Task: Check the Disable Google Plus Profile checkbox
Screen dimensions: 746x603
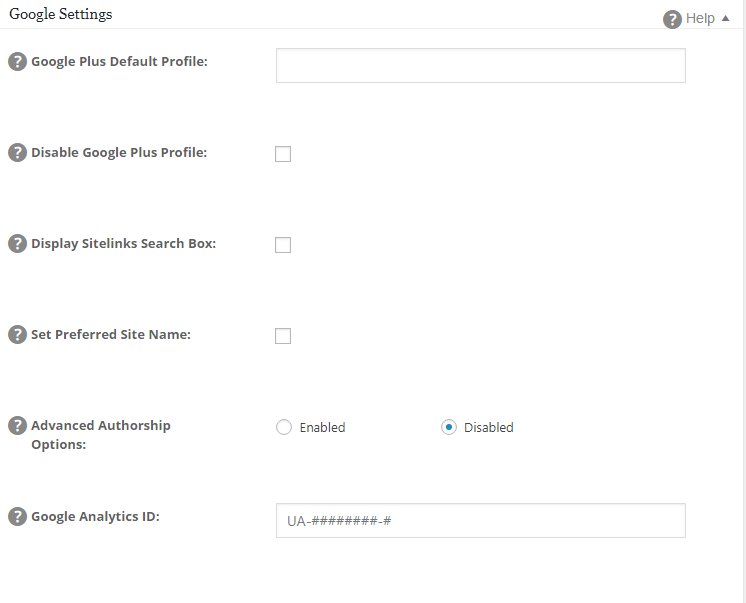Action: [283, 154]
